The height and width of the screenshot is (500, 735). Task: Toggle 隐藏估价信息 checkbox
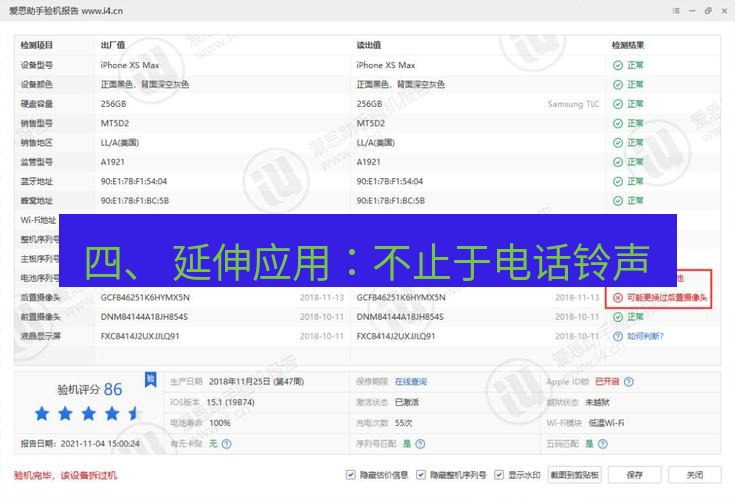click(x=350, y=475)
